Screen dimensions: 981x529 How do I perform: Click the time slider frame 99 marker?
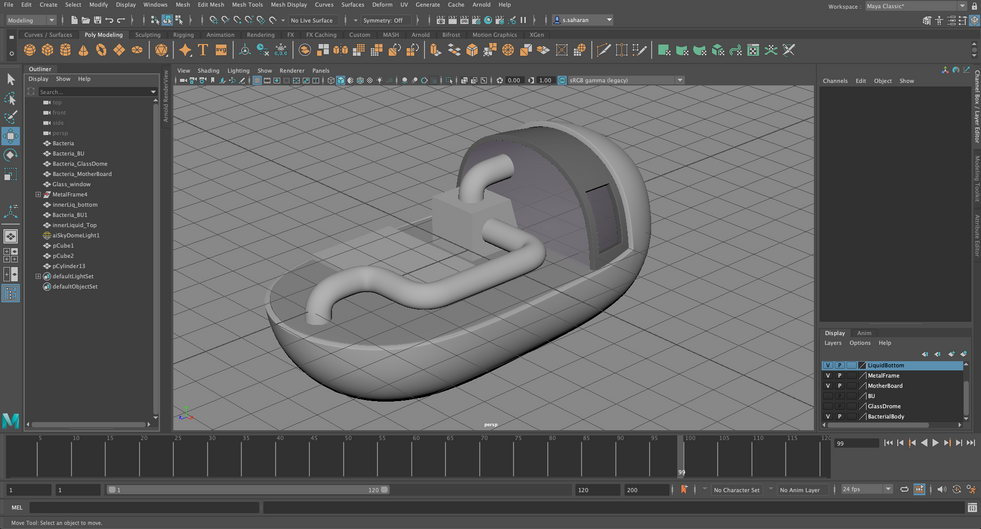tap(681, 456)
